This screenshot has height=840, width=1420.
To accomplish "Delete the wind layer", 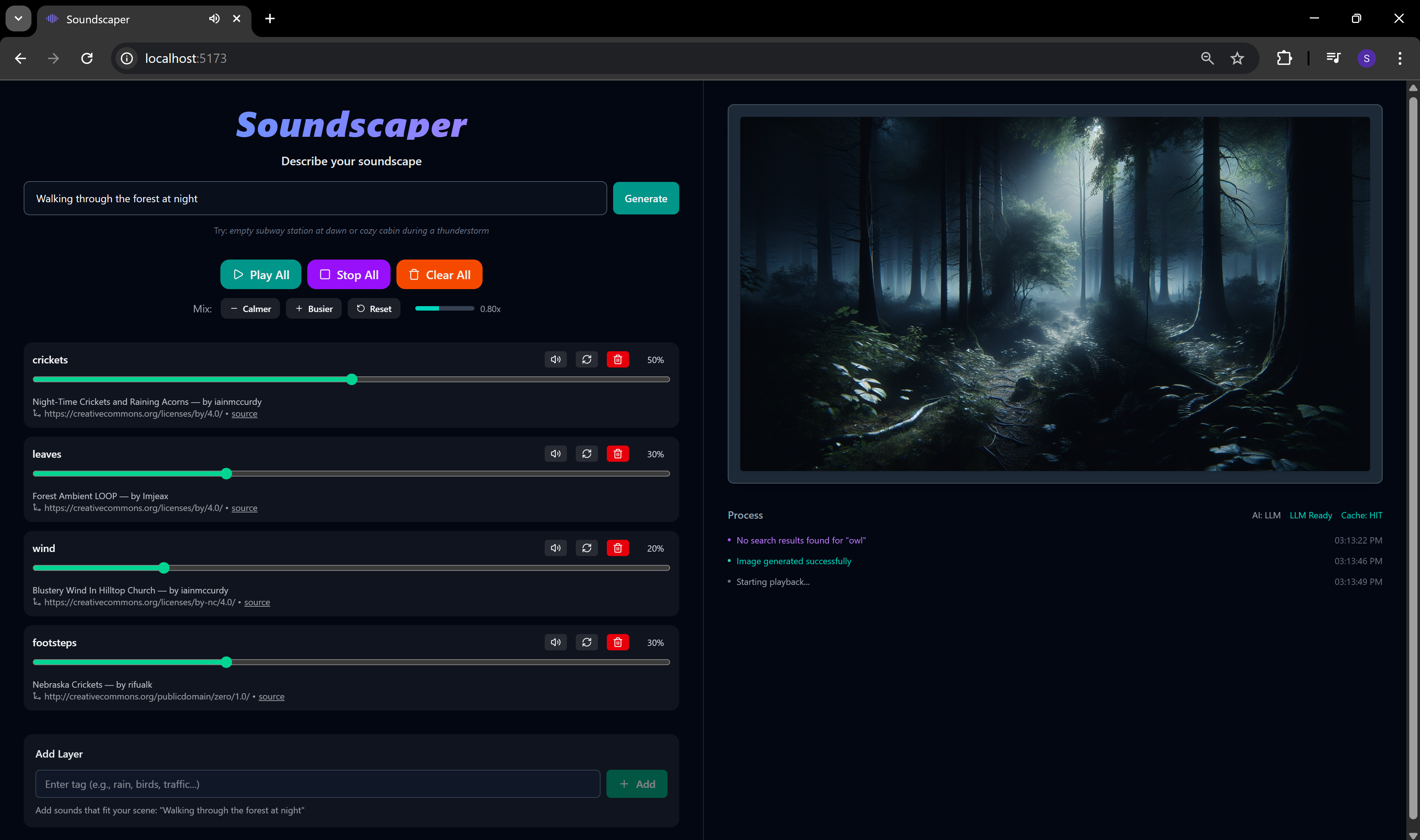I will click(x=618, y=548).
